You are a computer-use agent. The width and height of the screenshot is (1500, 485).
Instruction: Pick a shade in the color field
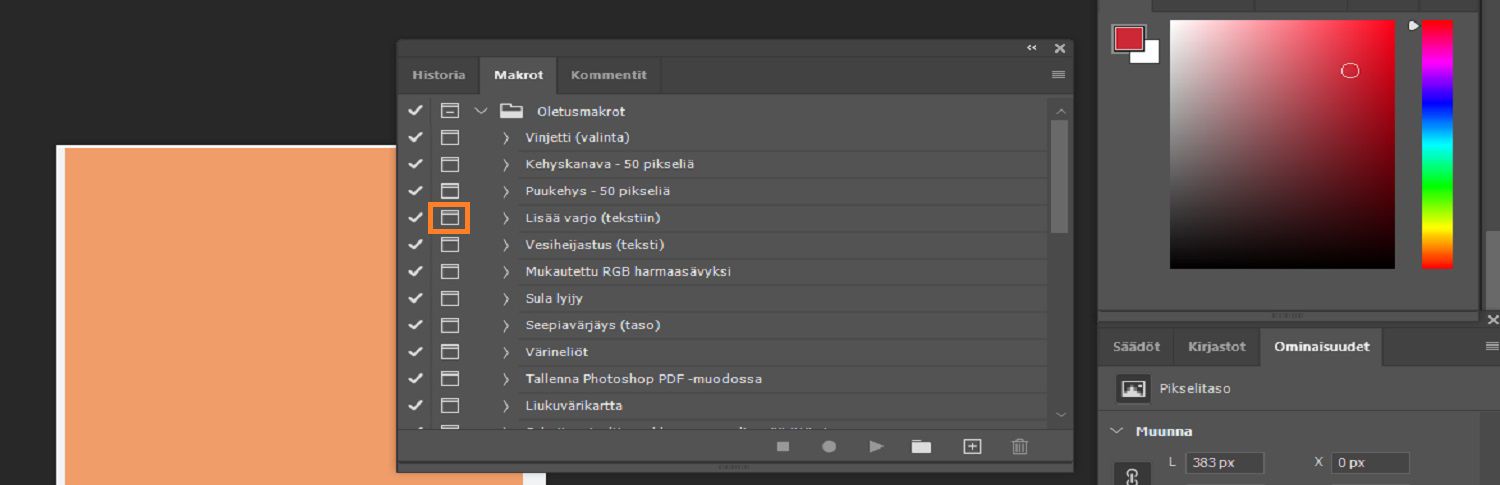[x=1282, y=144]
